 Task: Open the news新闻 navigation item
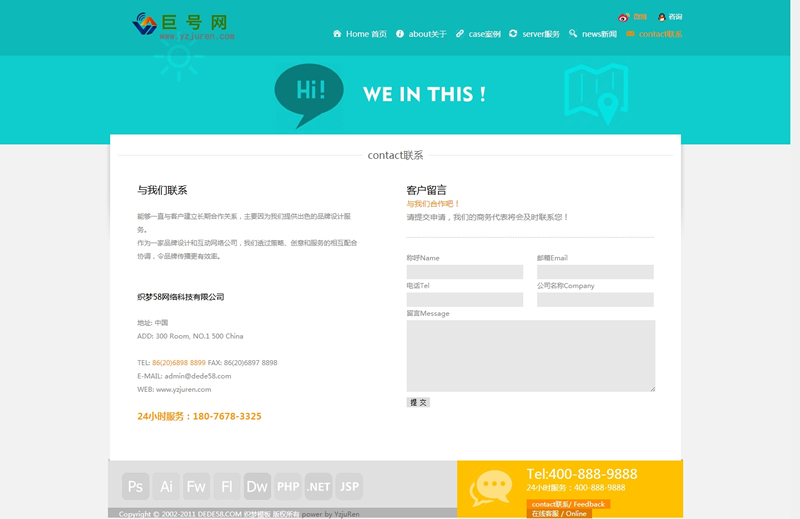[593, 34]
